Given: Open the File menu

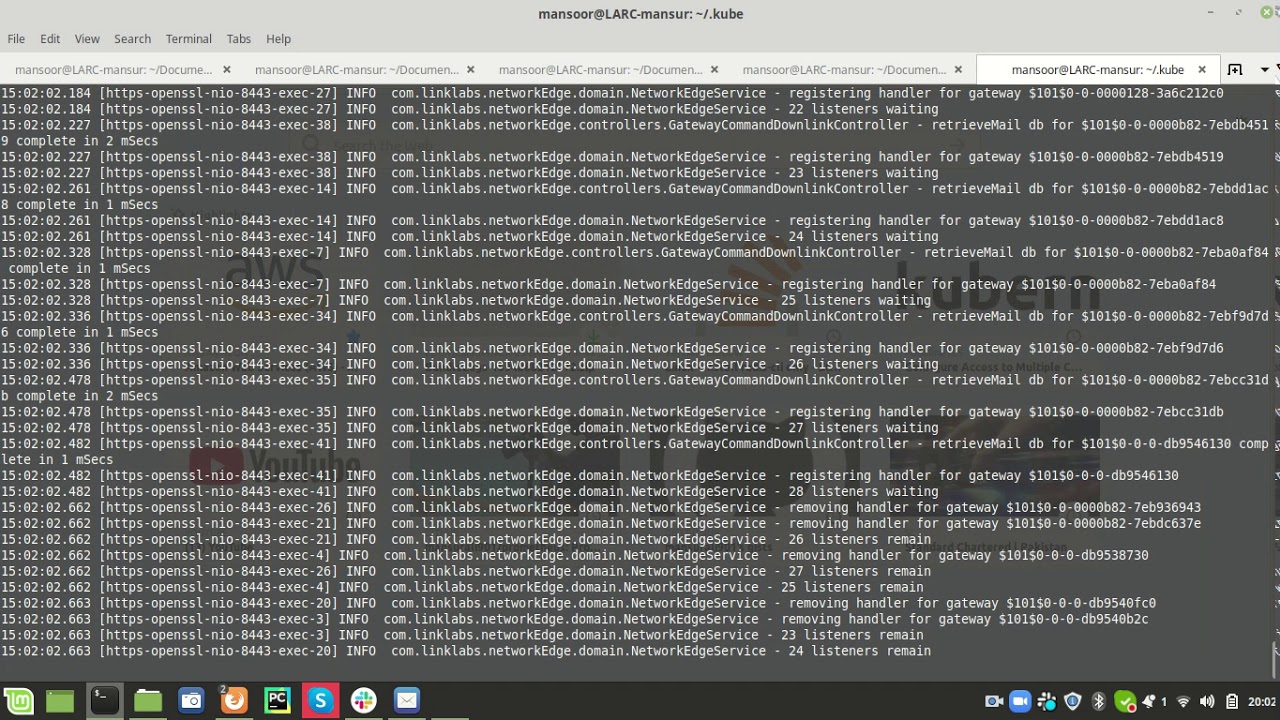Looking at the screenshot, I should [16, 39].
